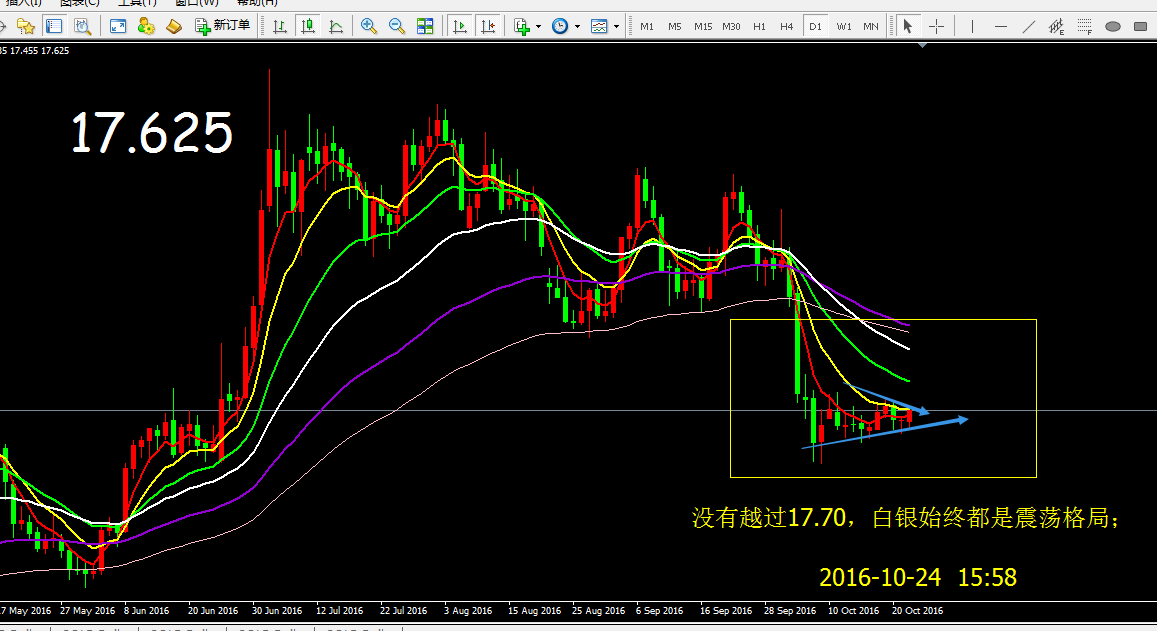Select the MN monthly timeframe

(871, 27)
